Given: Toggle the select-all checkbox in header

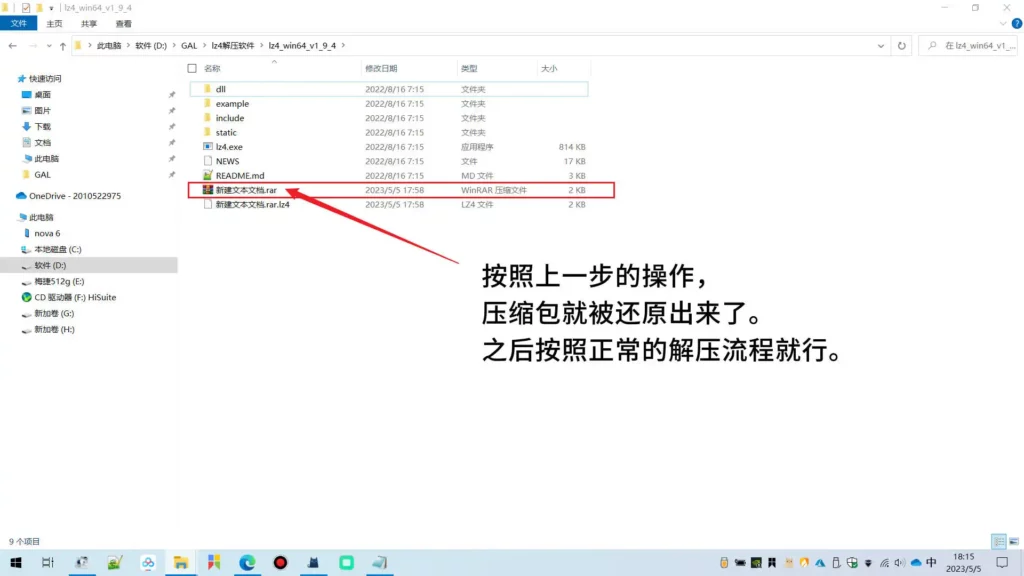Looking at the screenshot, I should pyautogui.click(x=192, y=69).
